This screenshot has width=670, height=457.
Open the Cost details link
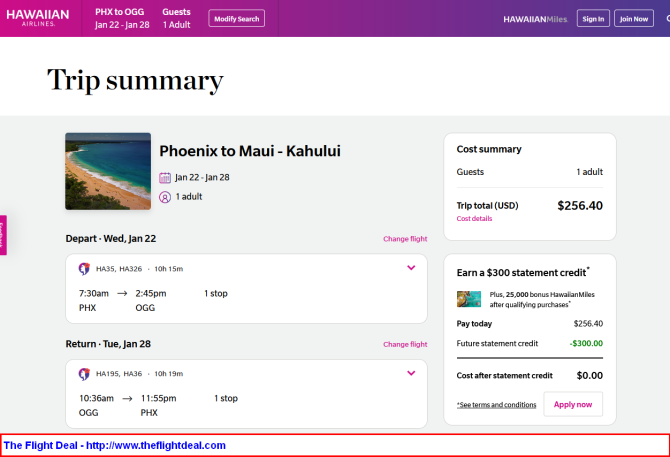(474, 219)
